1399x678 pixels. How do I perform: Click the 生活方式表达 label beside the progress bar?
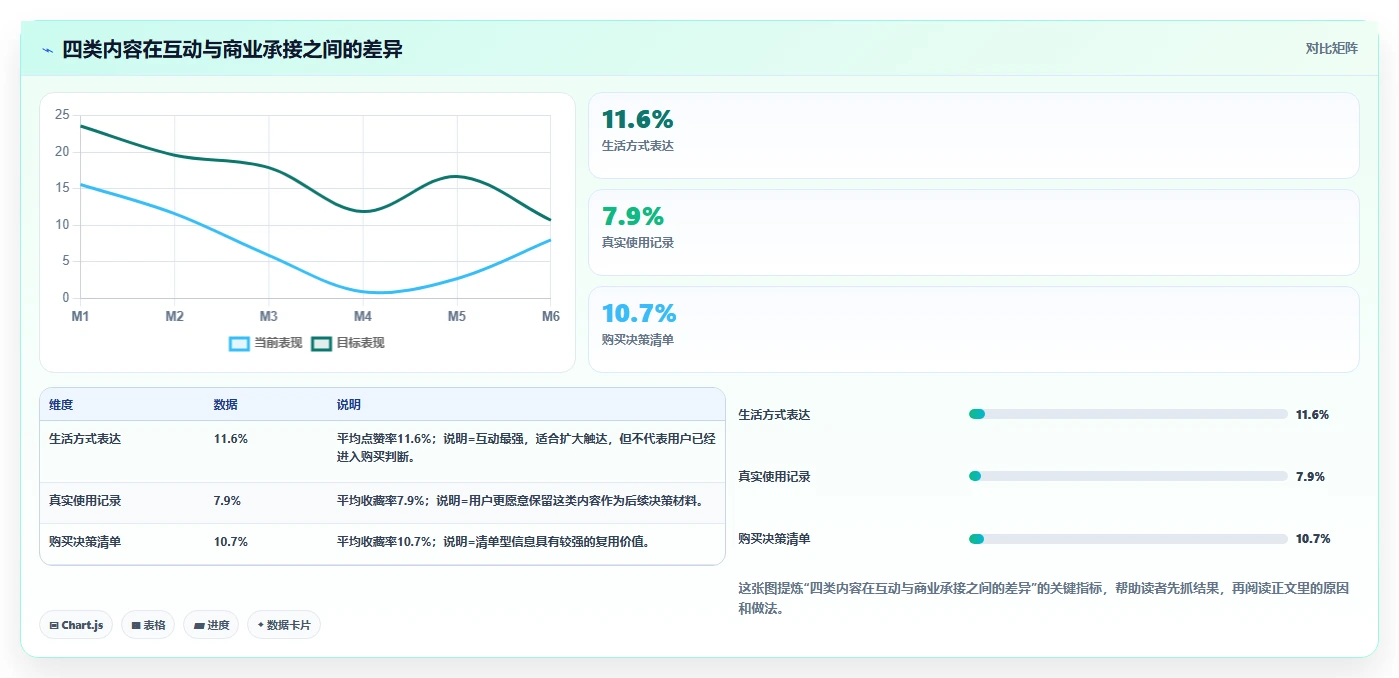point(774,414)
